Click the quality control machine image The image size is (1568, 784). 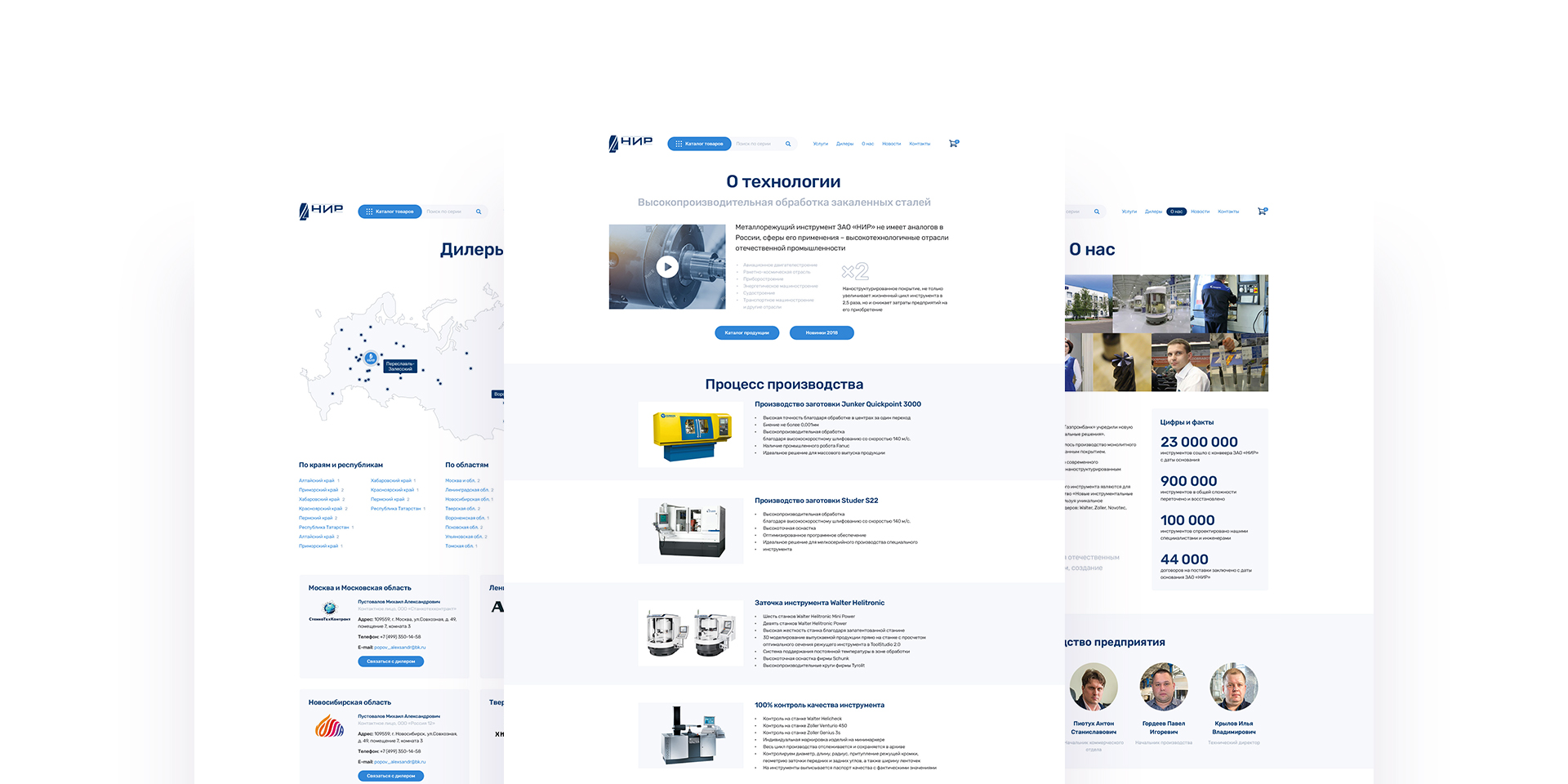click(x=691, y=735)
